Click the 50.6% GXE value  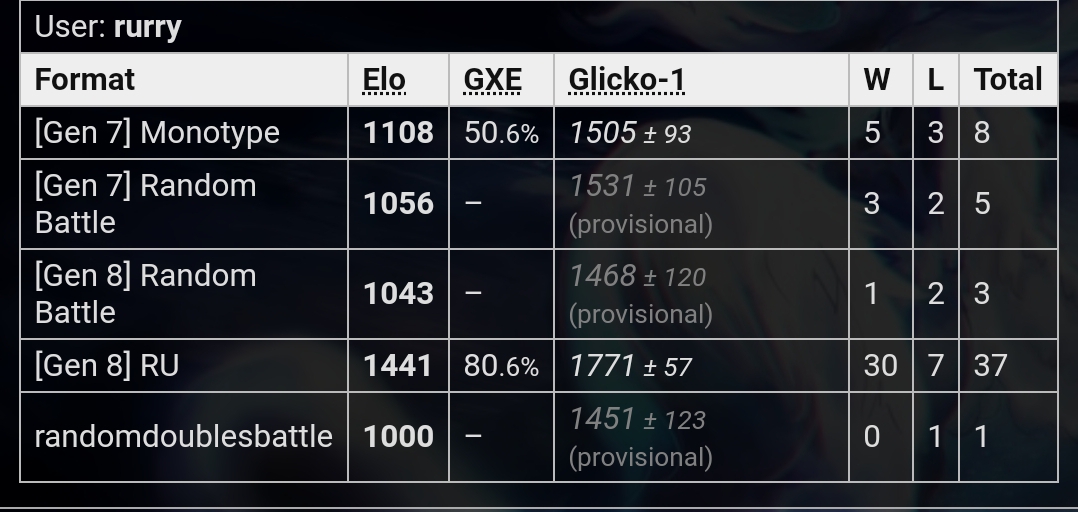coord(501,133)
